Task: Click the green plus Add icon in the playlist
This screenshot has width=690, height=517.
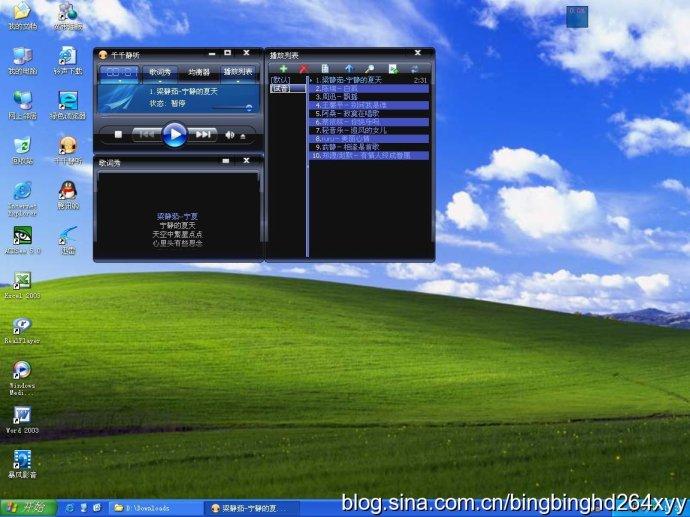Action: point(283,69)
